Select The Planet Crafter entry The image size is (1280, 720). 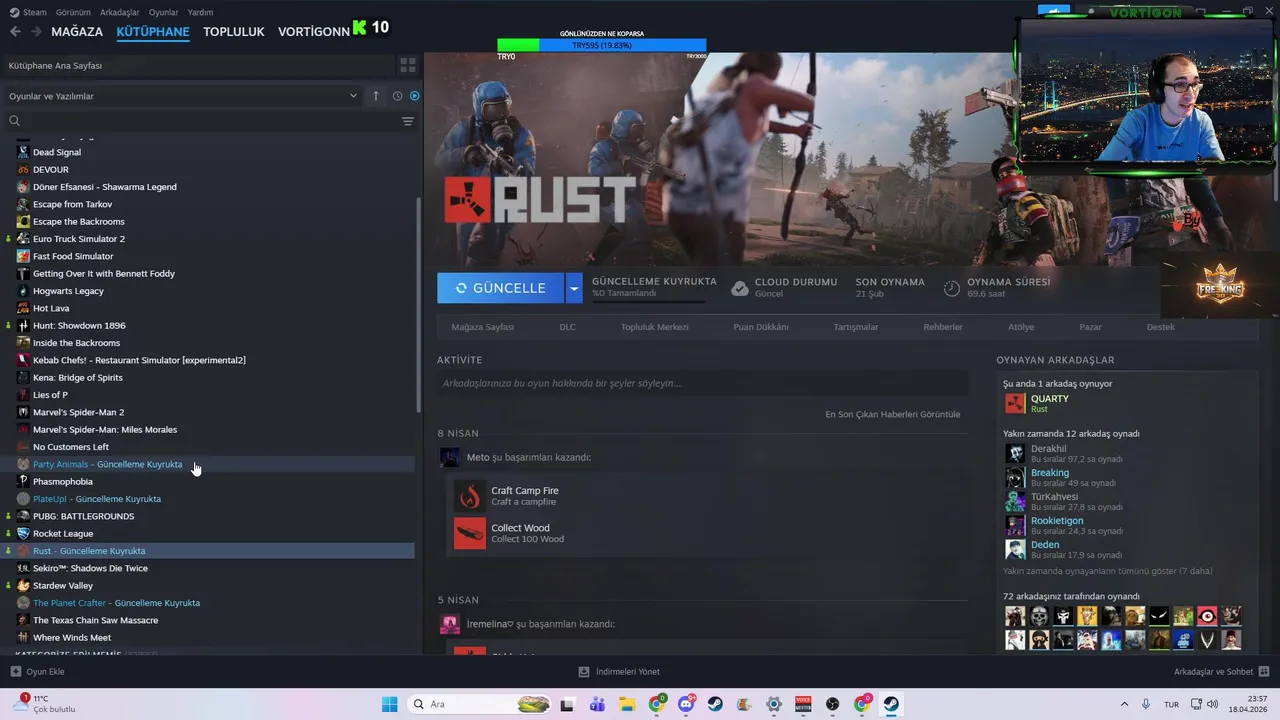(208, 603)
